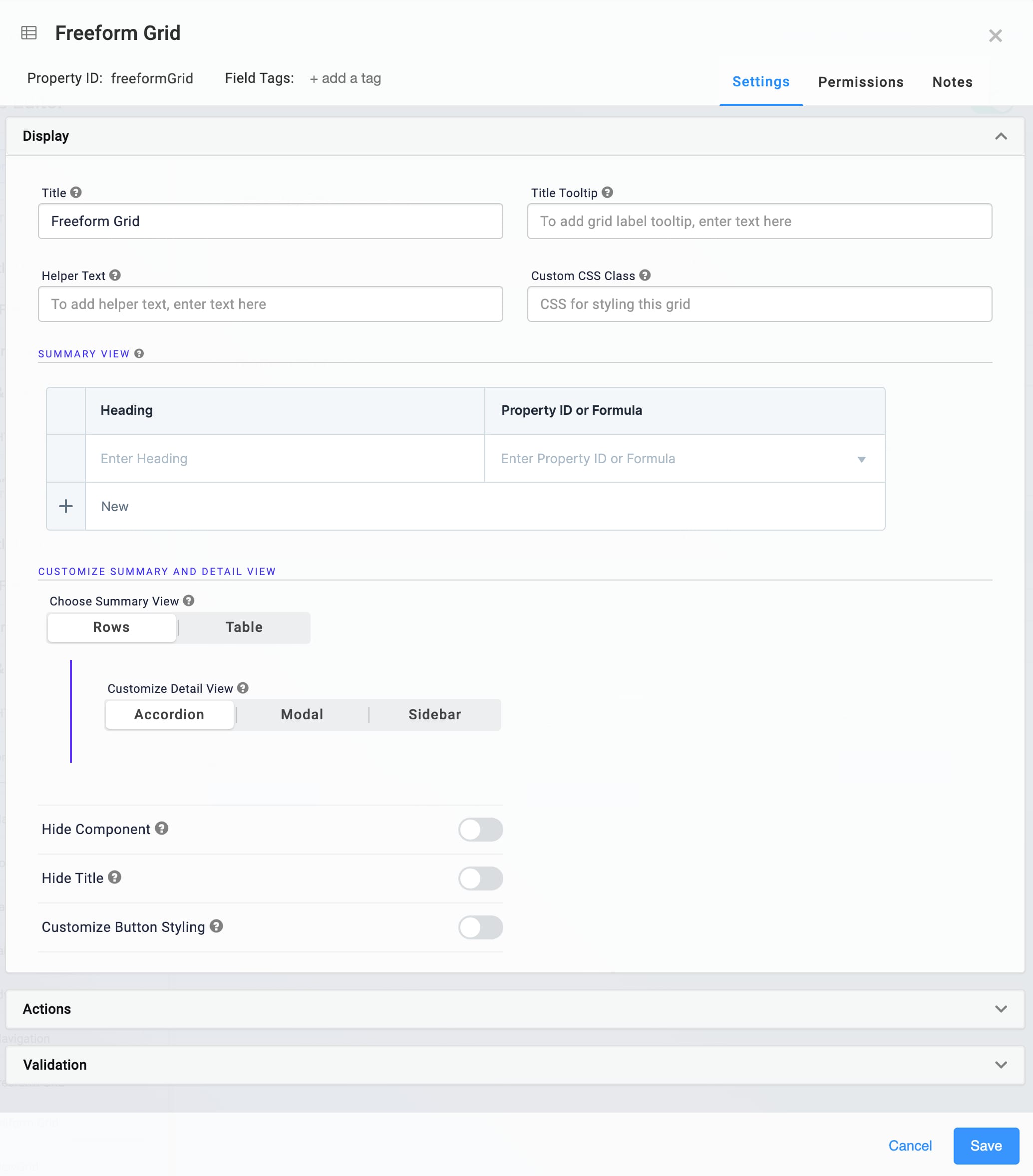The image size is (1033, 1176).
Task: Enable the Customize Button Styling switch
Action: tap(480, 927)
